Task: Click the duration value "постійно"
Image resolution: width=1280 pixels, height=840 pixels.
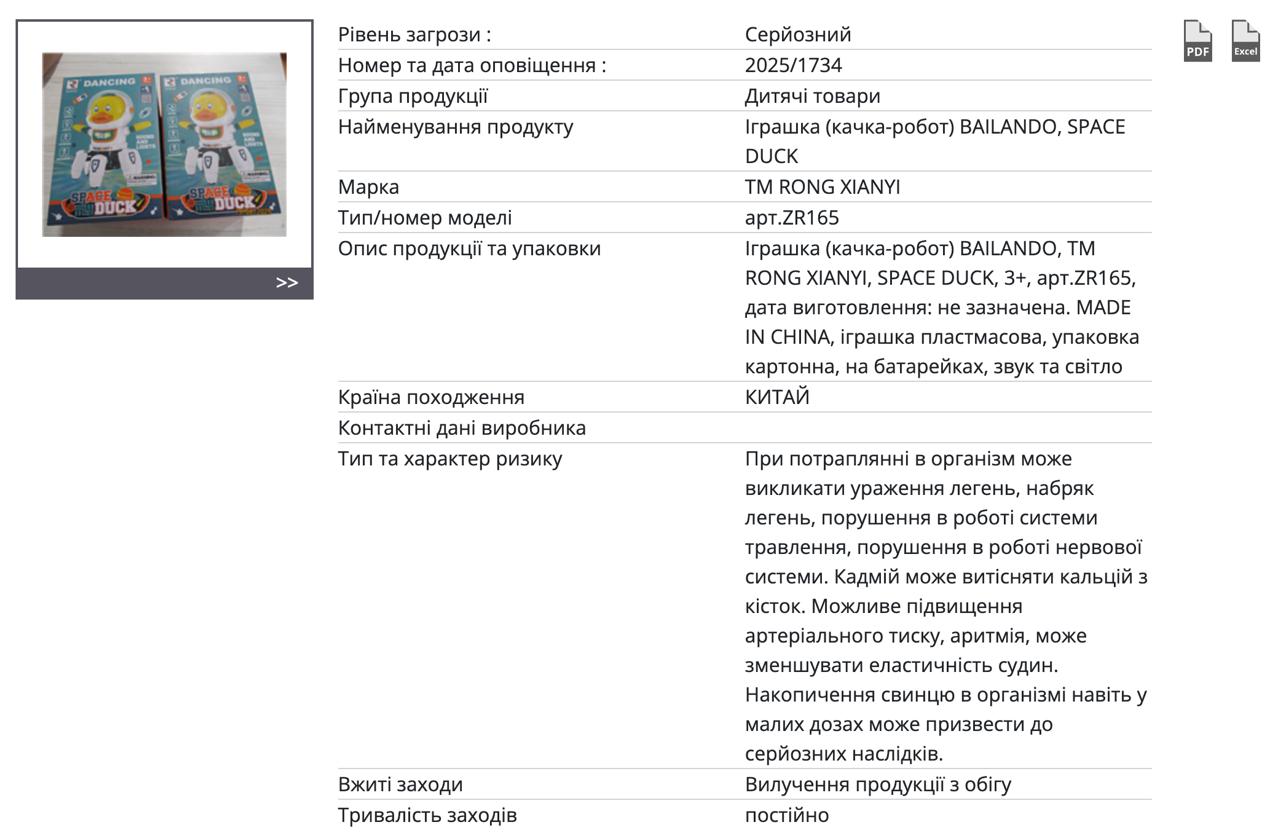Action: point(787,815)
